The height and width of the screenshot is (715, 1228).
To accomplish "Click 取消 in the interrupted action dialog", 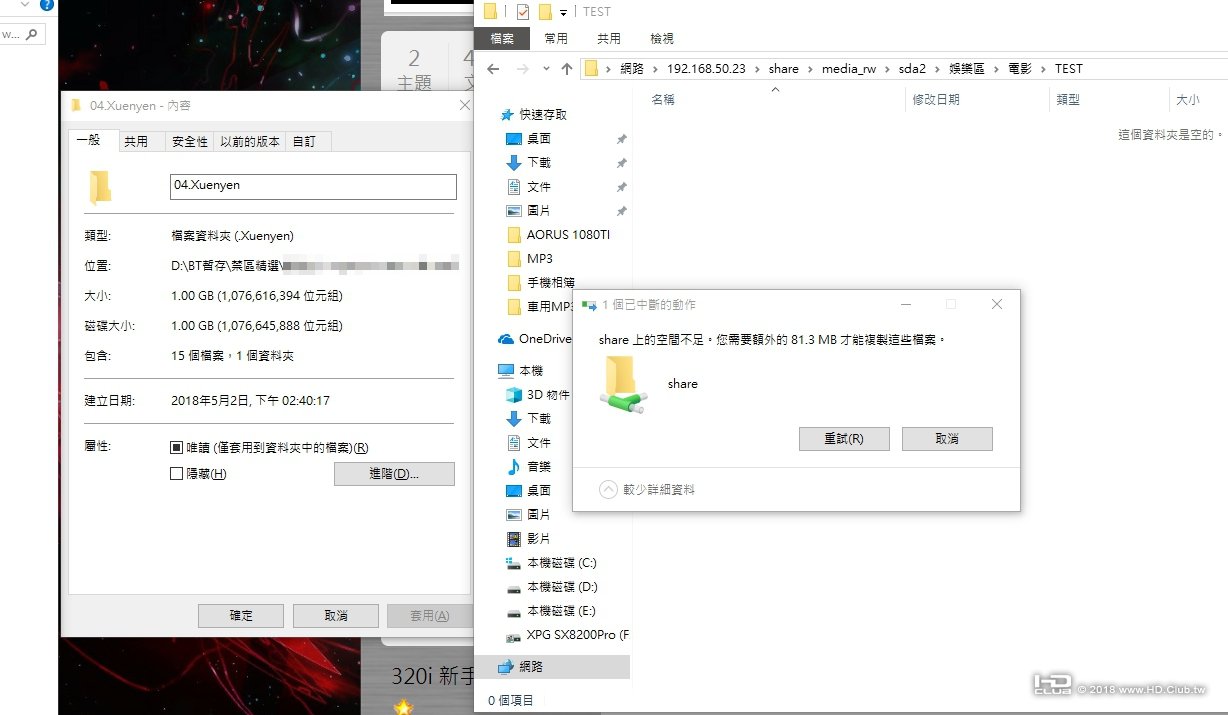I will 947,439.
